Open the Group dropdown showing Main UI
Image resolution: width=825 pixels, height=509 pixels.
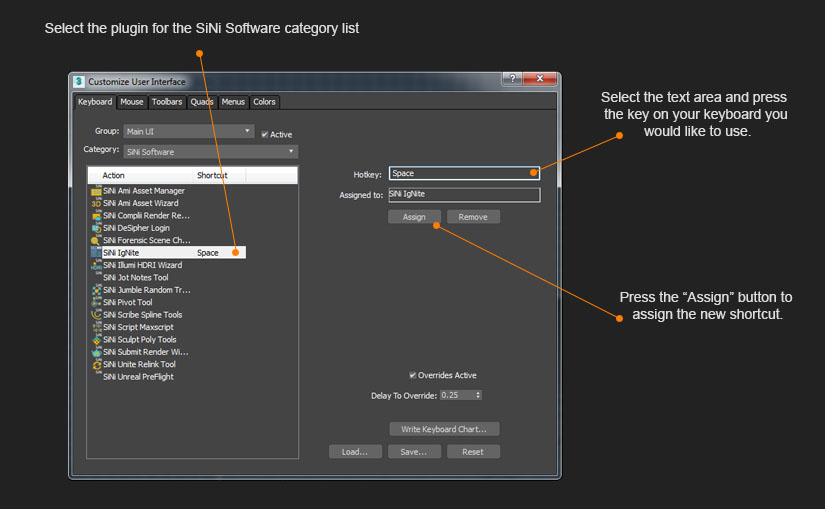[188, 131]
